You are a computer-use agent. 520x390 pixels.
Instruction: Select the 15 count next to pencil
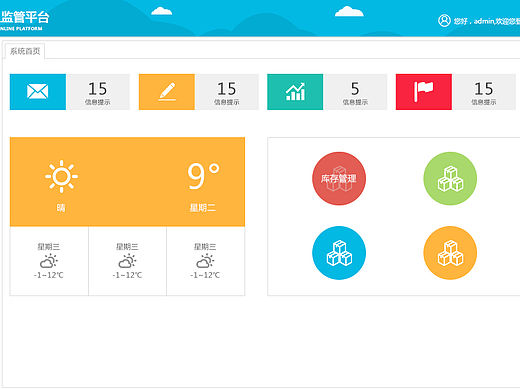coord(227,89)
